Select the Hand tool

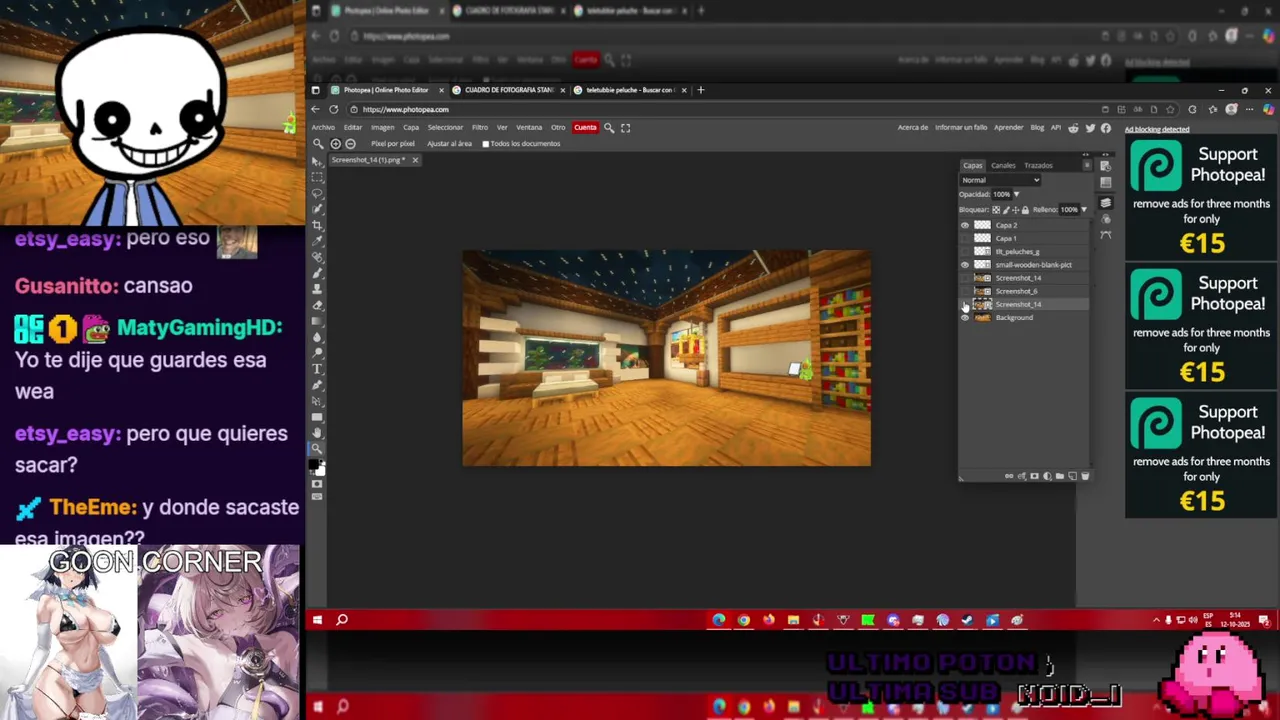[317, 432]
